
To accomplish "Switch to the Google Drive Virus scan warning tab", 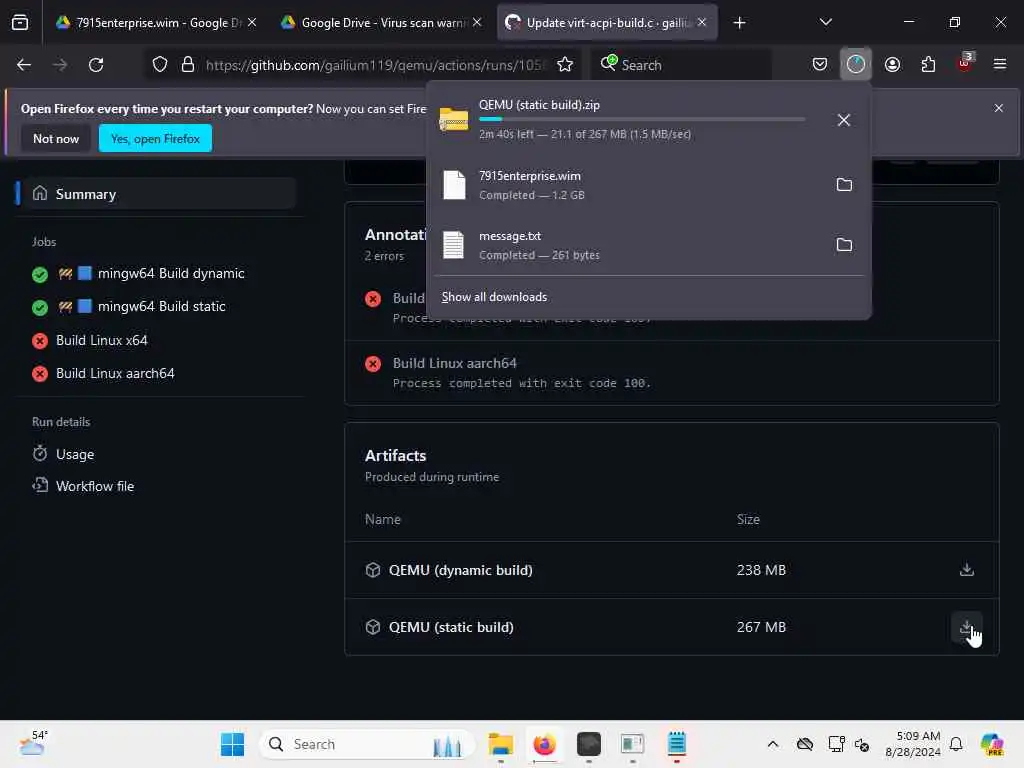I will (x=382, y=23).
